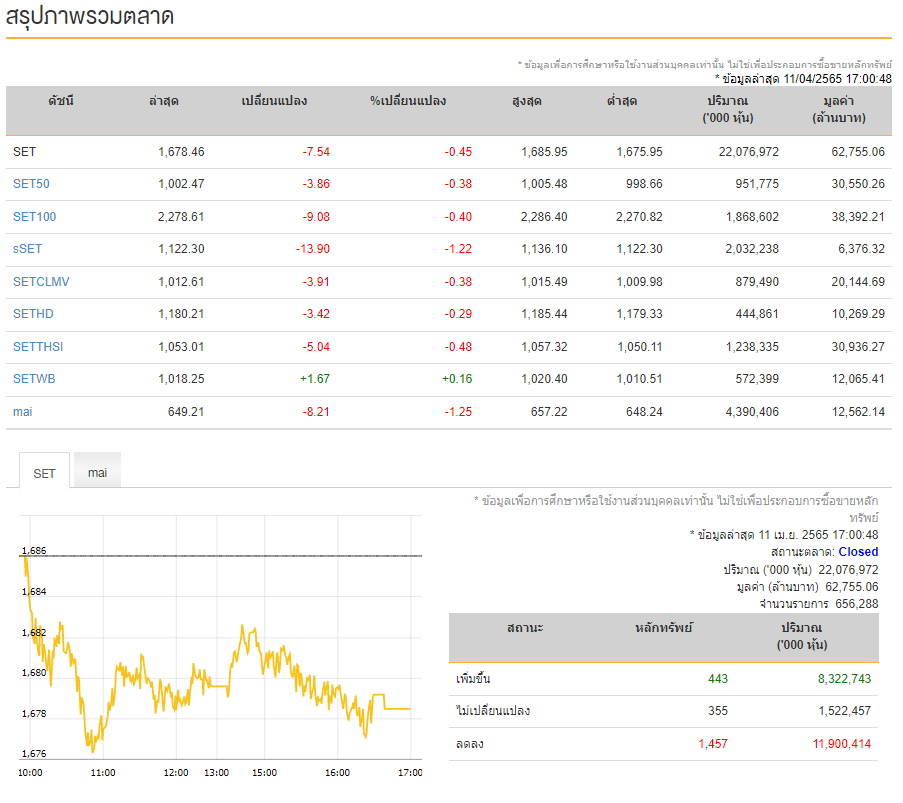
Task: Select unchanged volume 1,522,457
Action: (x=844, y=711)
